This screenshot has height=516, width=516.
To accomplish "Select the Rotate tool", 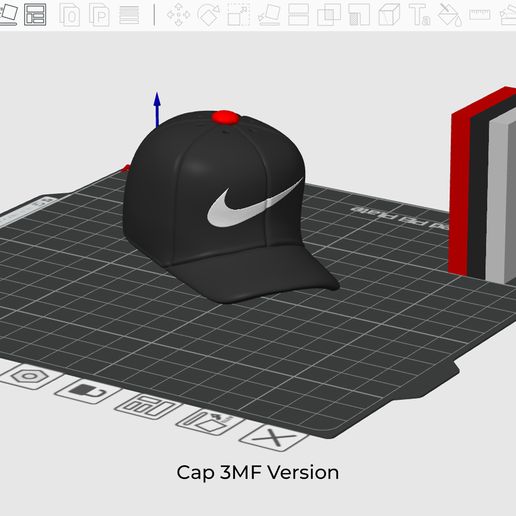I will pyautogui.click(x=208, y=14).
